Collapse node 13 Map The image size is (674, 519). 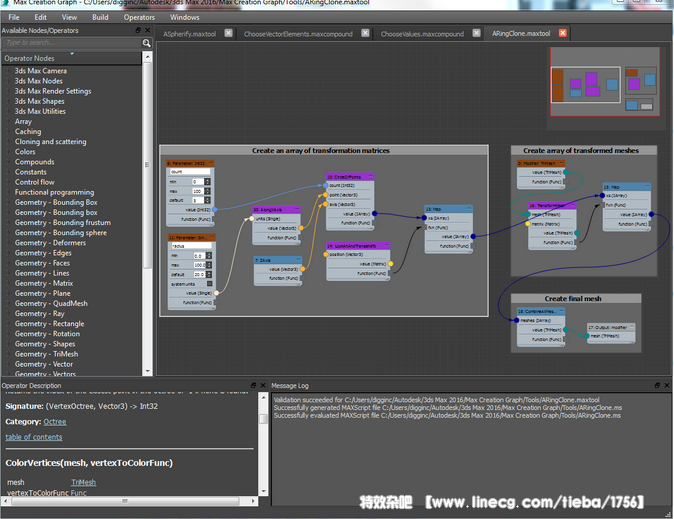coord(469,209)
